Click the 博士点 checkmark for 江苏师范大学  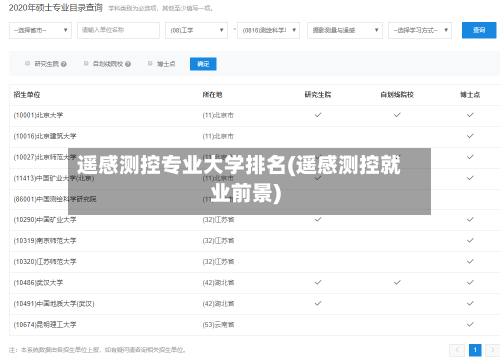(470, 261)
